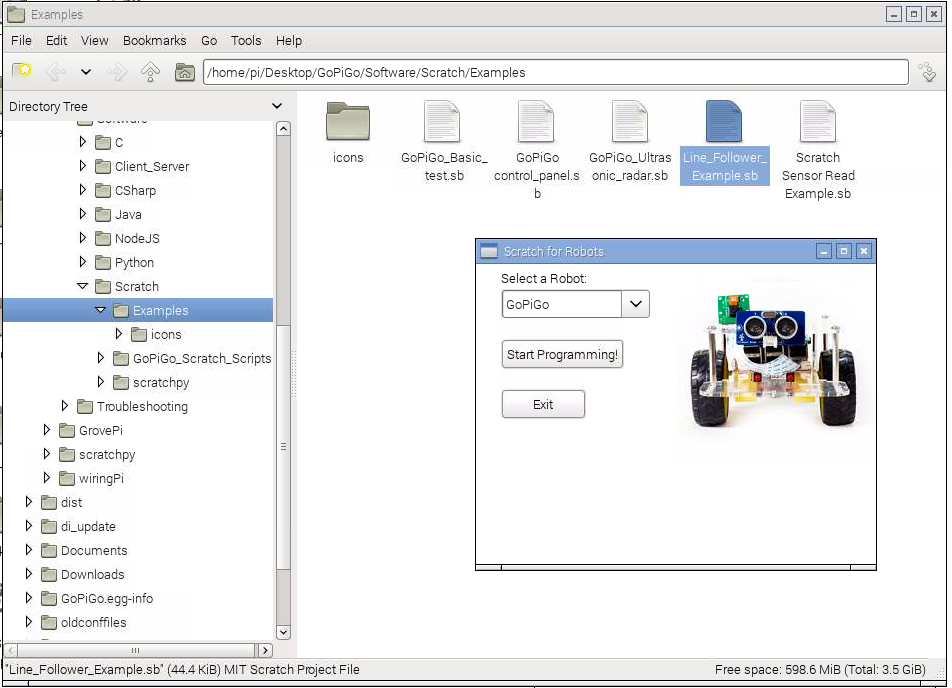Maximize the Scratch for Robots window
This screenshot has height=688, width=952.
843,251
